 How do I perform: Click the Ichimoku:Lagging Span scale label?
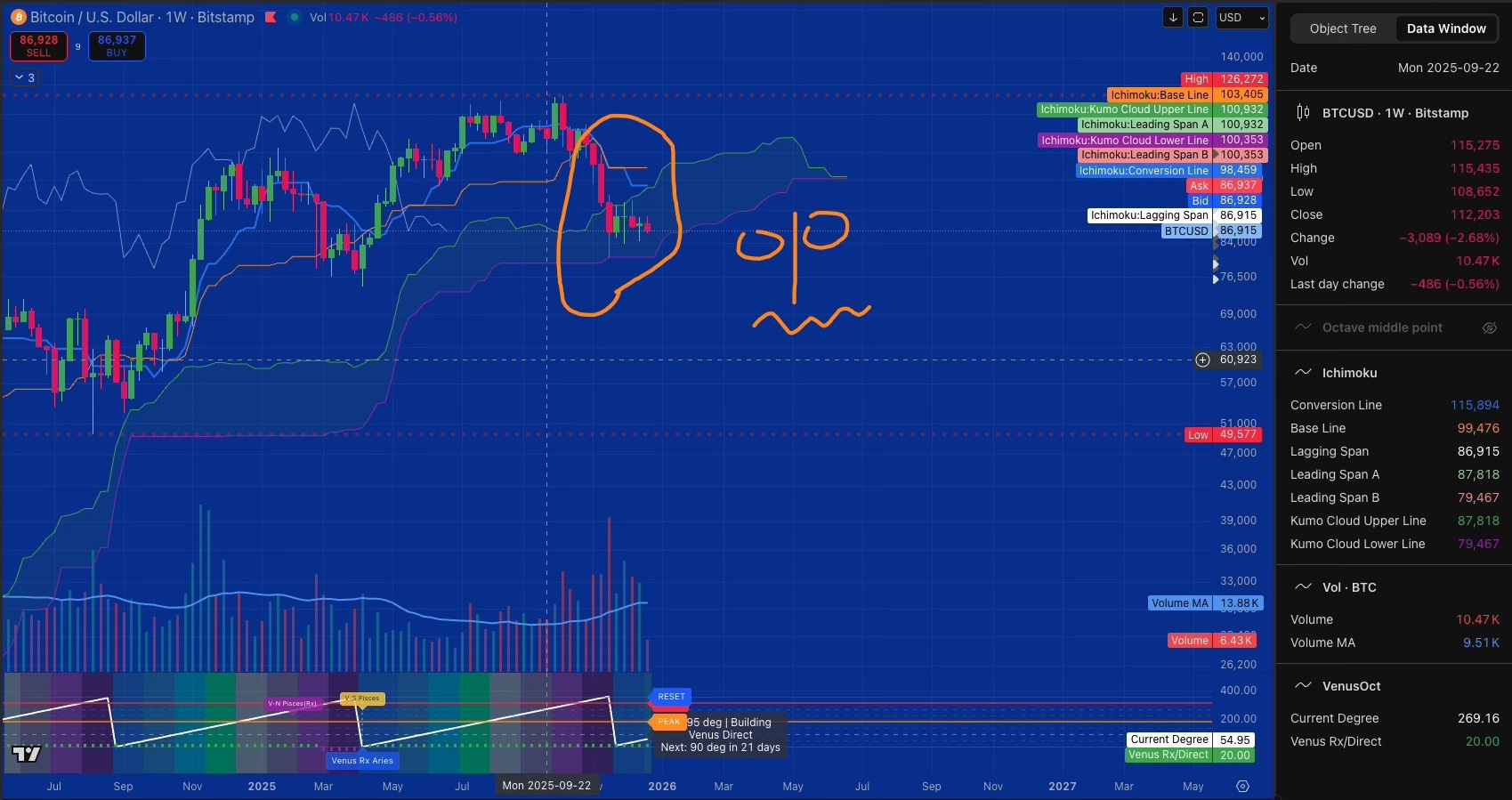coord(1175,215)
